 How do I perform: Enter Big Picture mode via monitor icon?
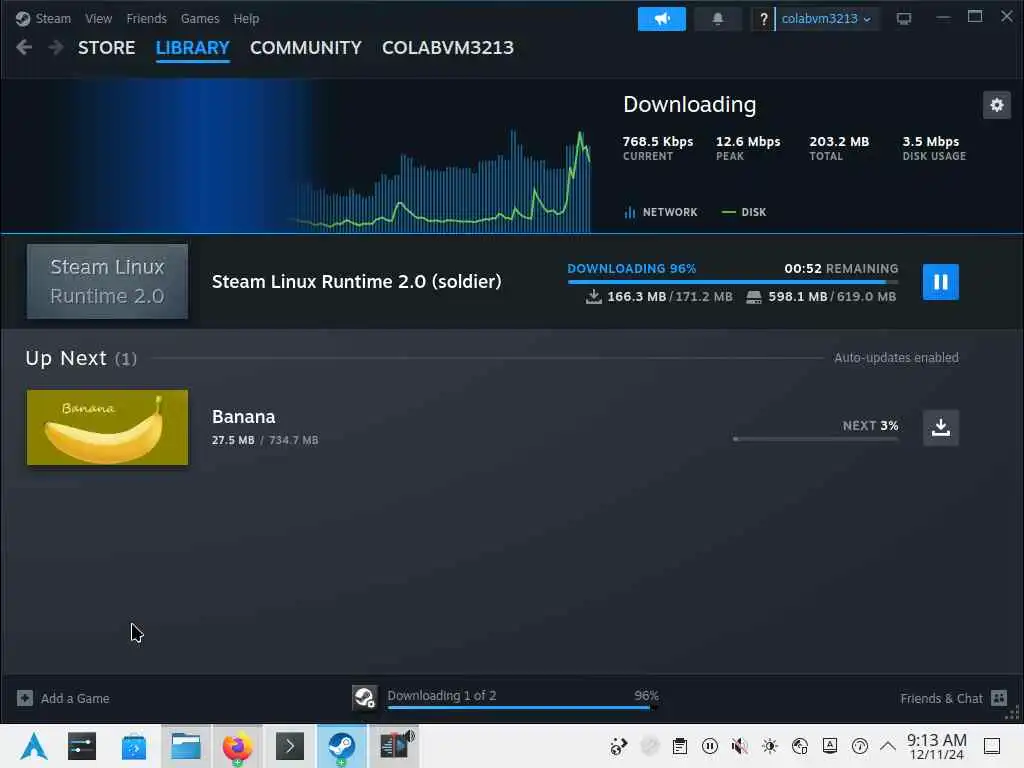point(904,19)
